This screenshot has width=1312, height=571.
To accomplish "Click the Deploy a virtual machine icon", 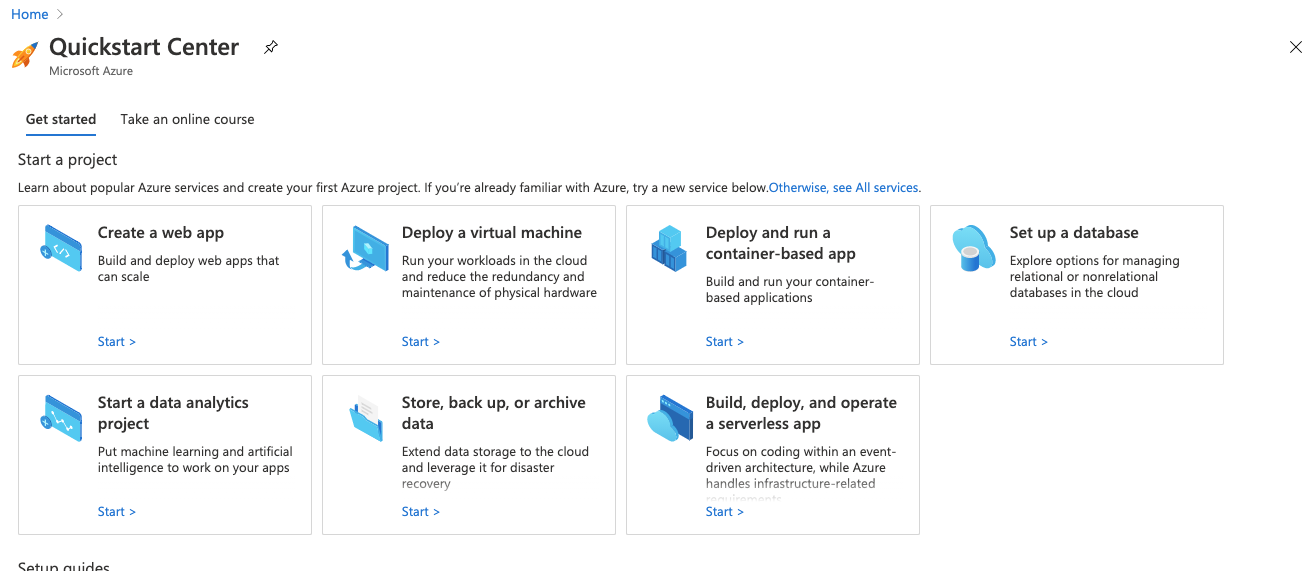I will pos(365,248).
